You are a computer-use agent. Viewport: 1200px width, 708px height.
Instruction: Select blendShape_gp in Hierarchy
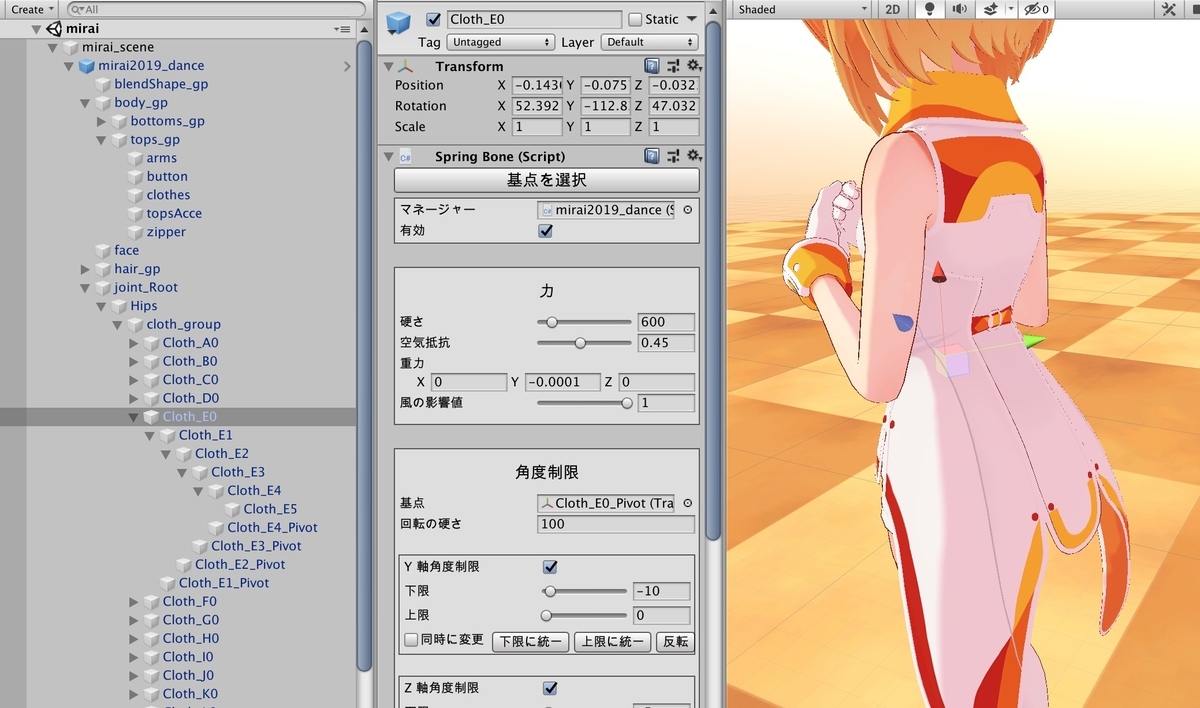[161, 84]
